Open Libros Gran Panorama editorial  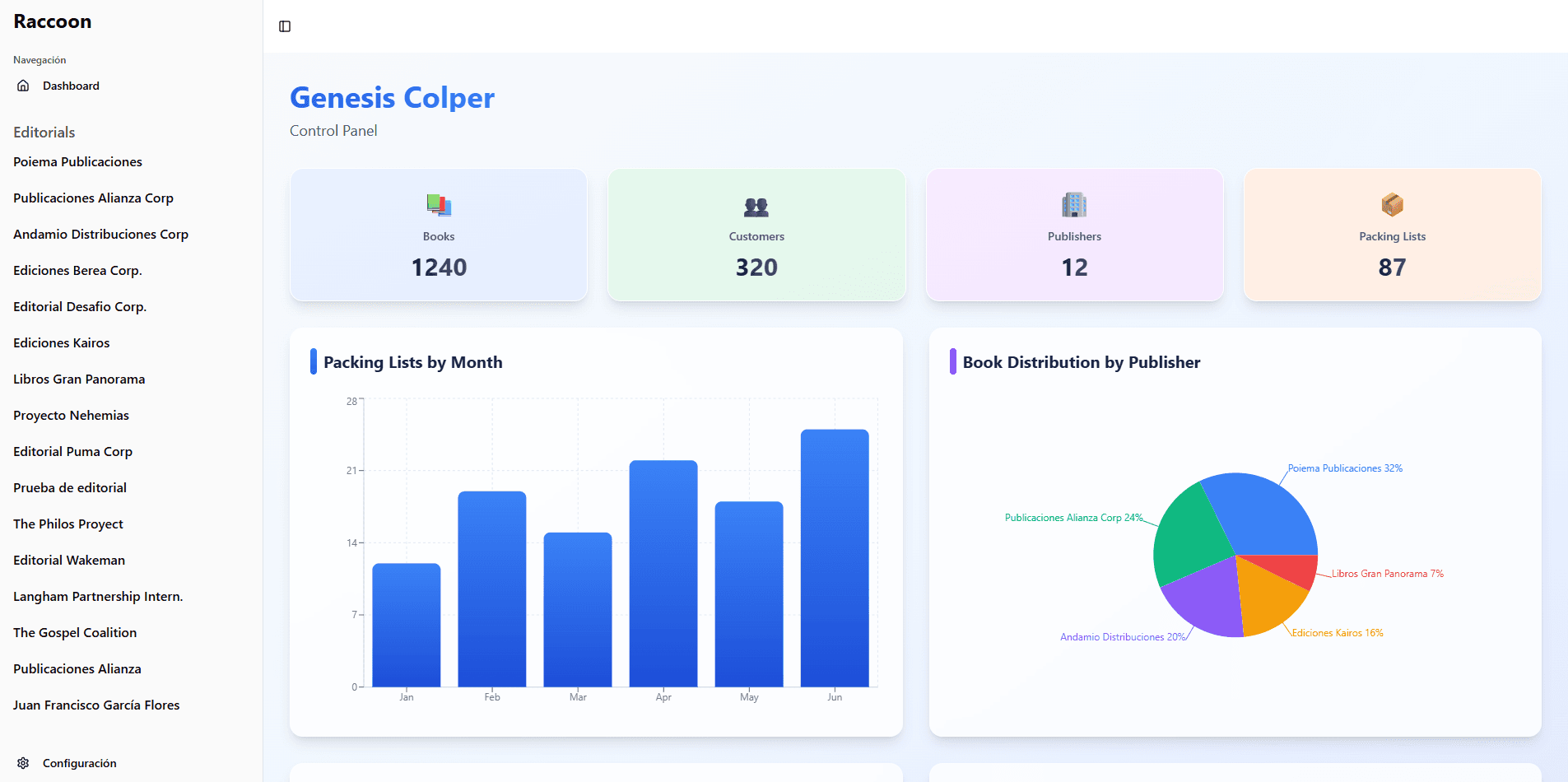(79, 379)
